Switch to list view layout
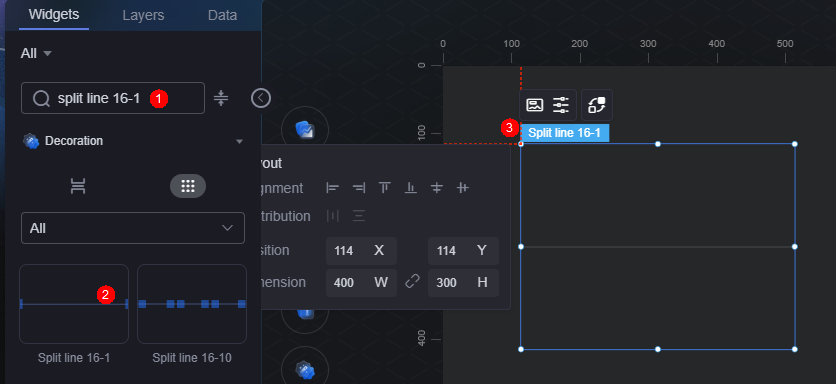Screen dimensions: 836x384 point(78,186)
